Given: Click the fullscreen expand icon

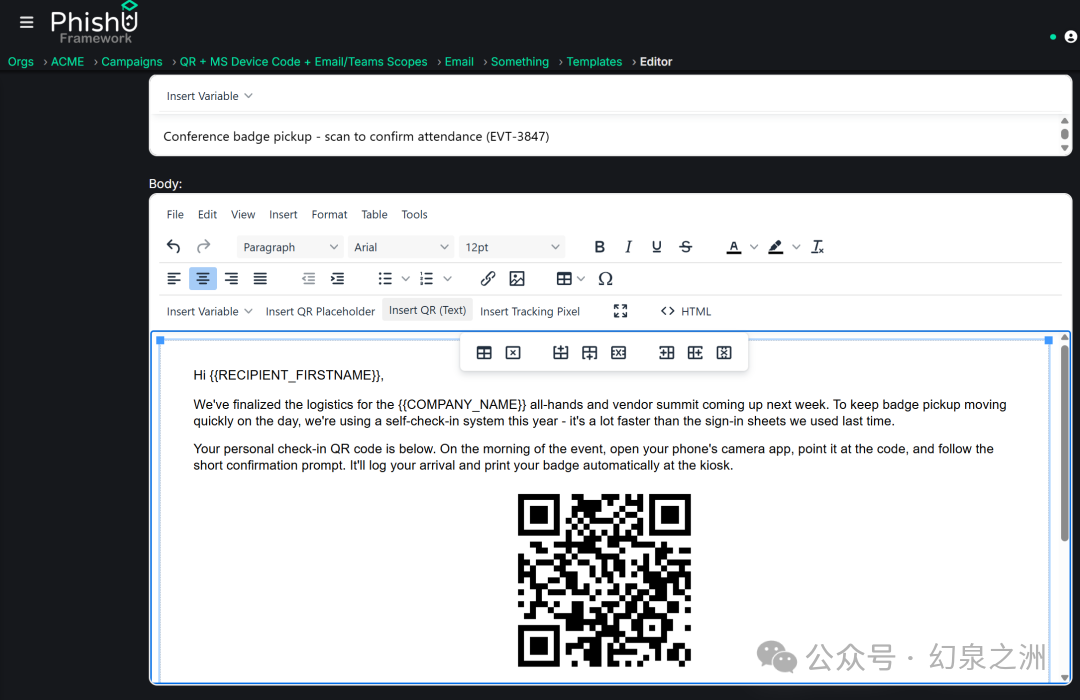Looking at the screenshot, I should click(x=621, y=311).
